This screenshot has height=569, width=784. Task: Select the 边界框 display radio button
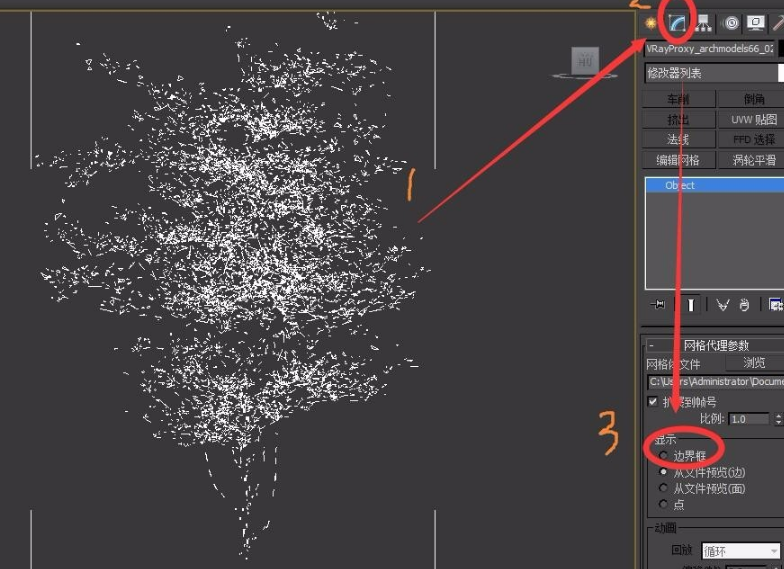(664, 456)
